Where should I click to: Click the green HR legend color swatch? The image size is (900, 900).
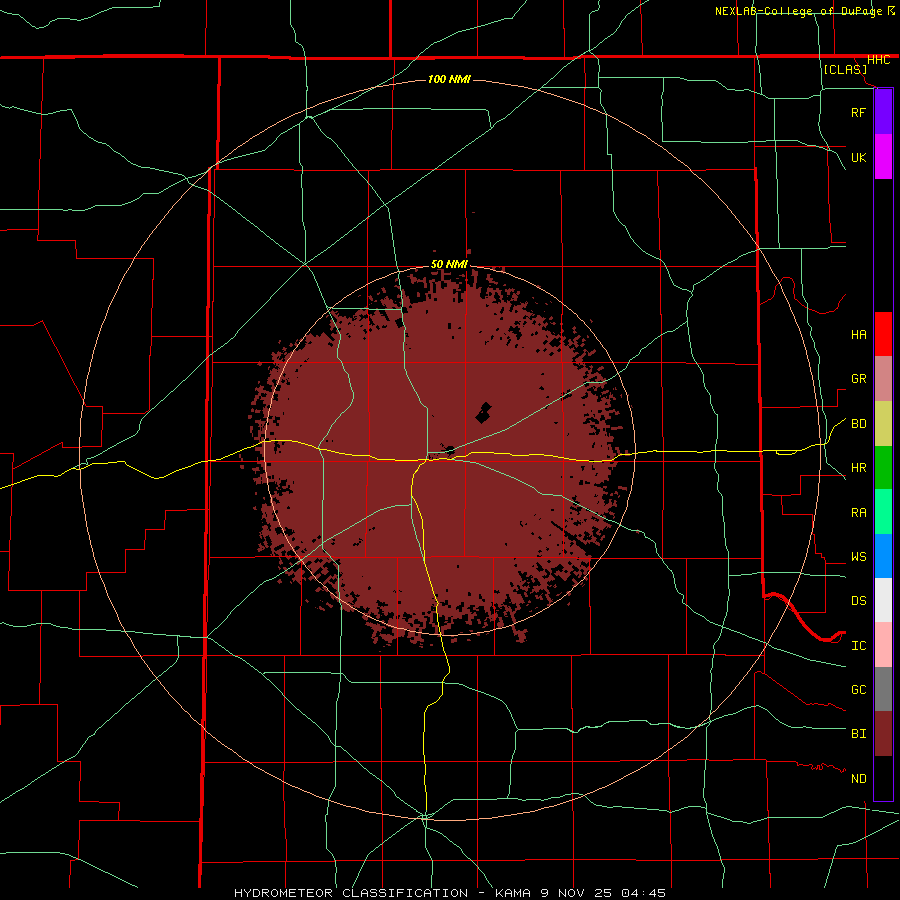[883, 467]
